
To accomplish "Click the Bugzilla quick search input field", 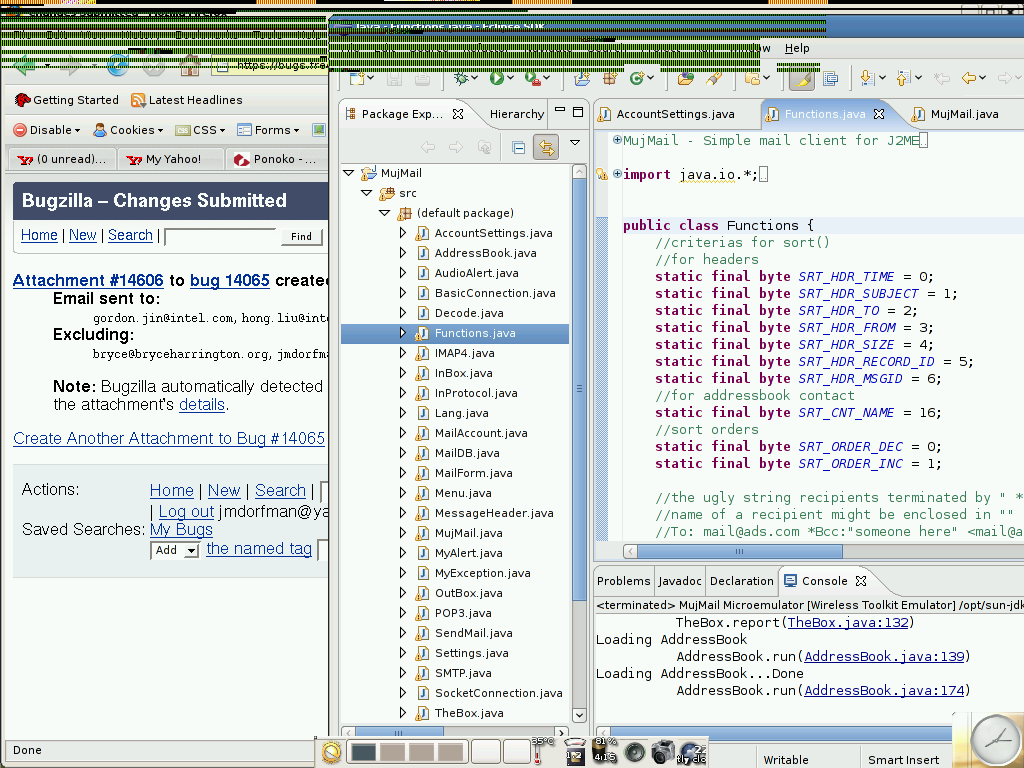I will (220, 237).
